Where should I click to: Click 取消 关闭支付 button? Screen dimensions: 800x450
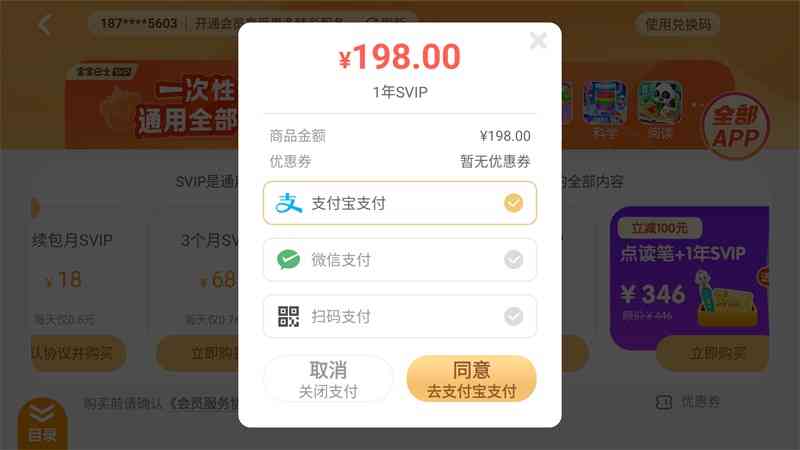329,379
